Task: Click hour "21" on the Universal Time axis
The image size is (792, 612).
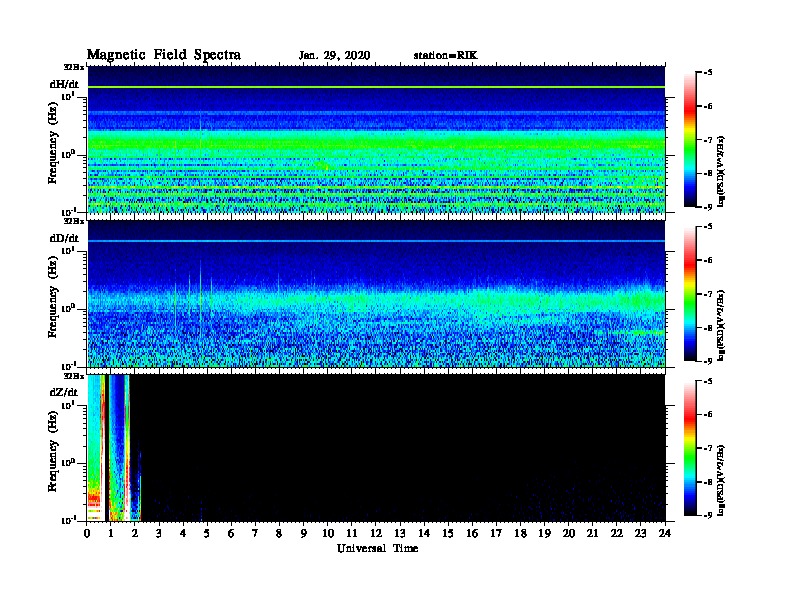Action: (x=592, y=533)
